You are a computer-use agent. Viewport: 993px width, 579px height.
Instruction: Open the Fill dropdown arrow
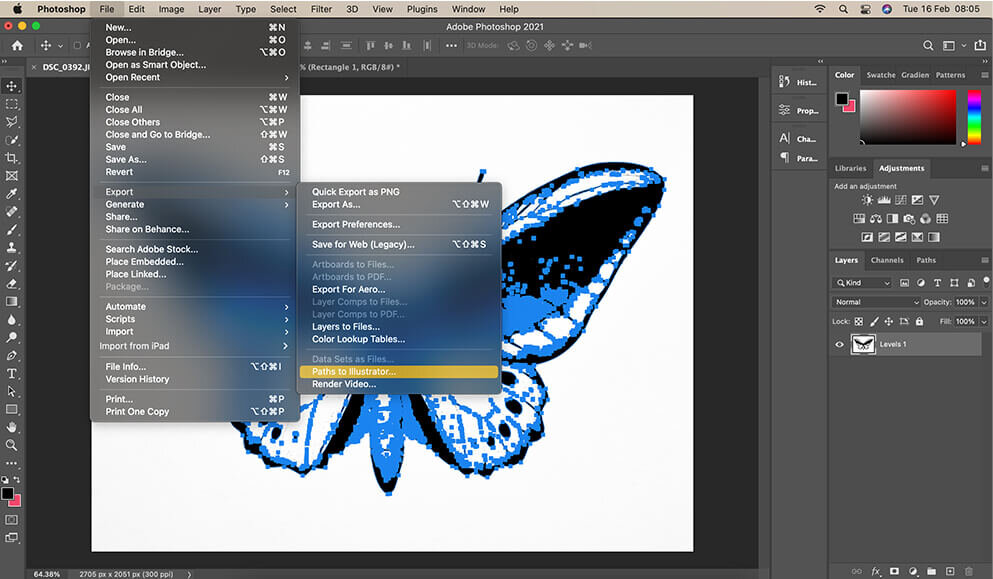tap(984, 322)
